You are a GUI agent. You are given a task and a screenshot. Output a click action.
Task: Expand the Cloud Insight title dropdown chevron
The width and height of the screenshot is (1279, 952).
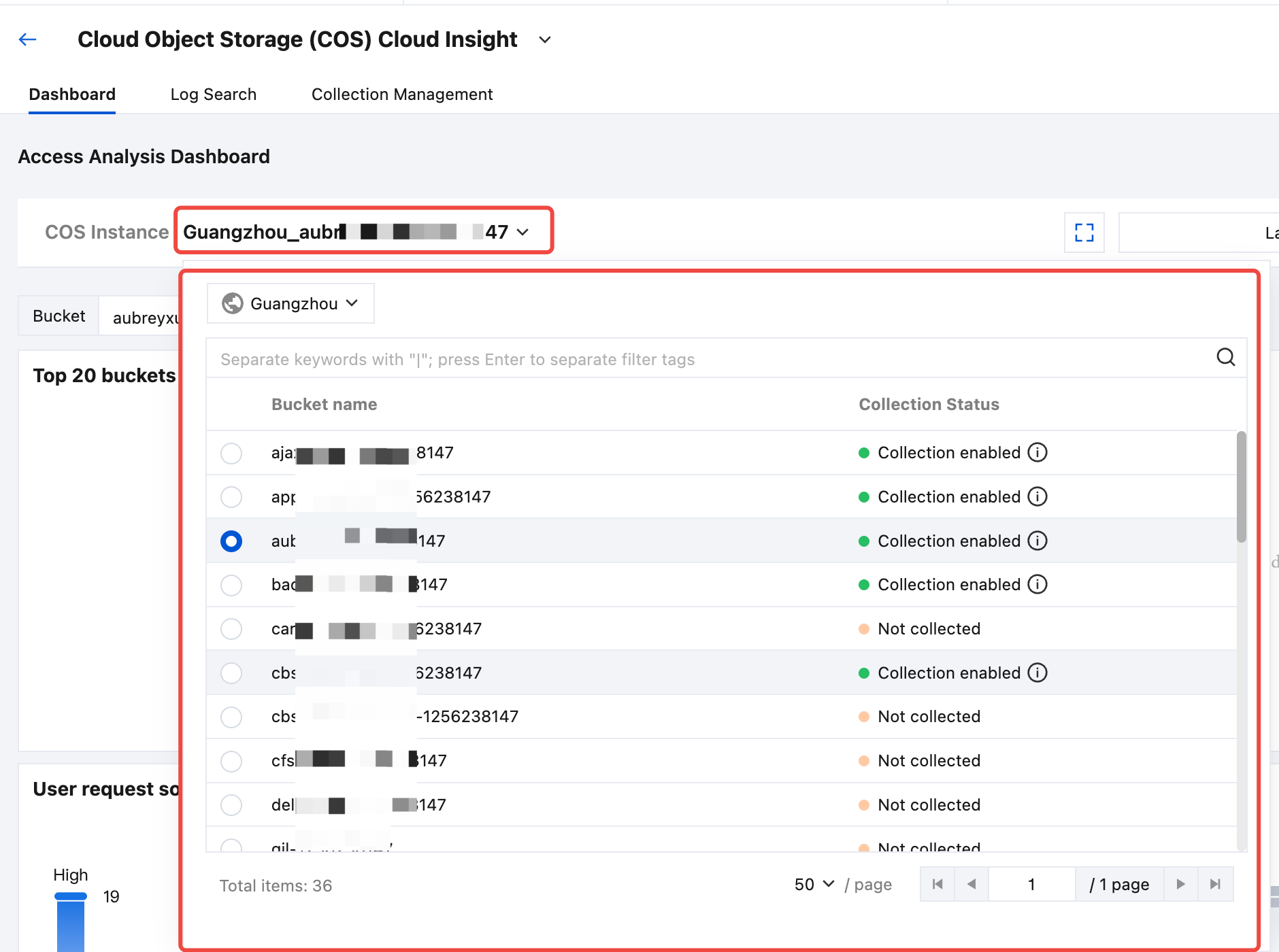coord(544,40)
